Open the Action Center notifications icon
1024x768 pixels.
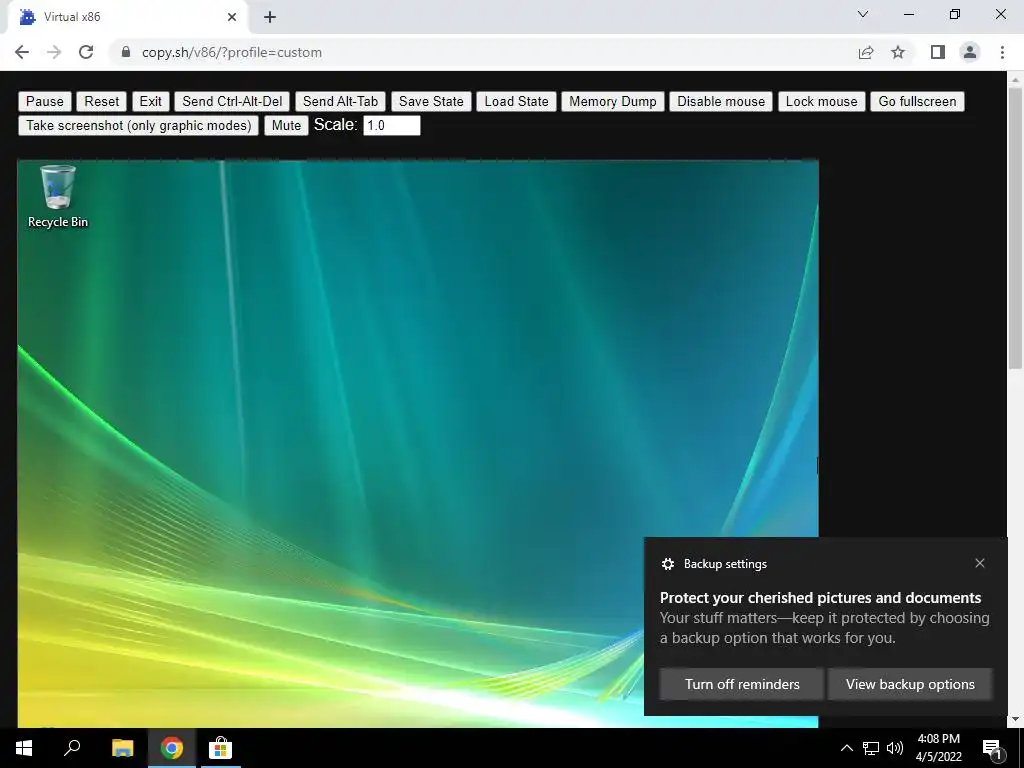[993, 748]
